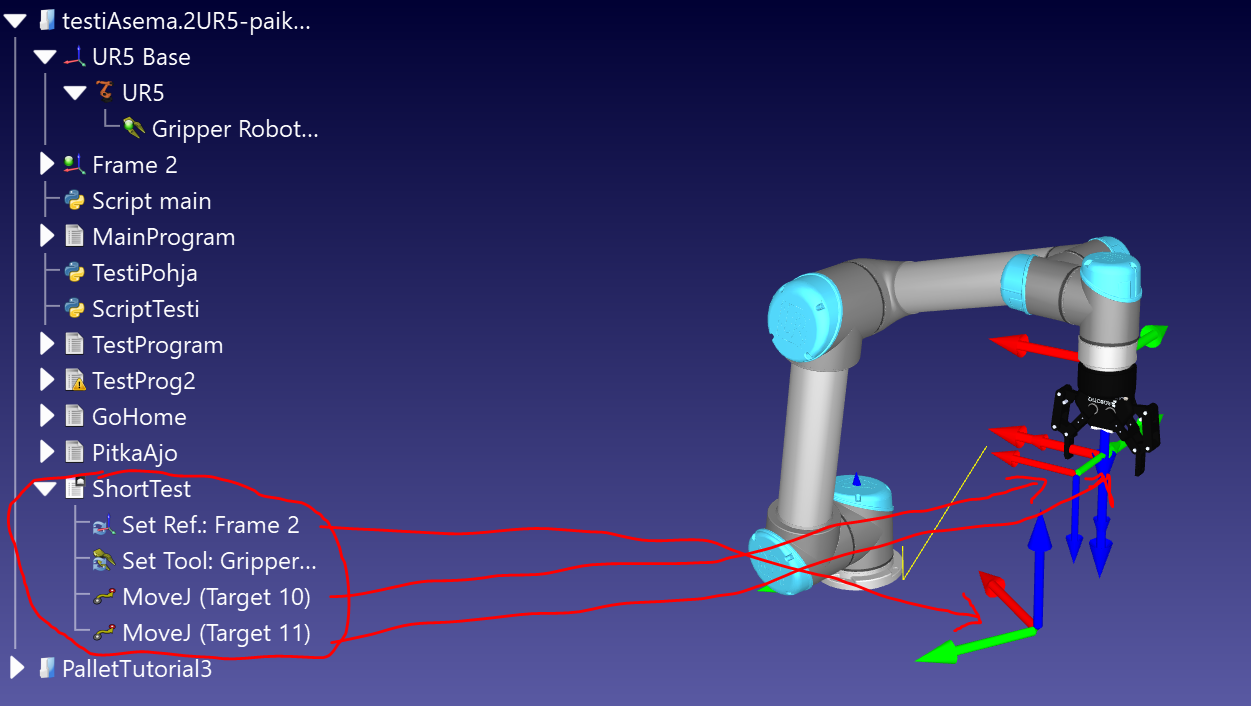
Task: Click the Gripper Robot tool icon
Action: click(x=134, y=129)
